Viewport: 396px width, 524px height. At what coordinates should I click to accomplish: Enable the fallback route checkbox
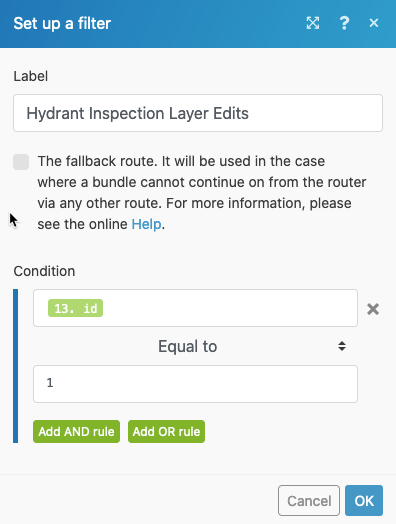[x=21, y=162]
